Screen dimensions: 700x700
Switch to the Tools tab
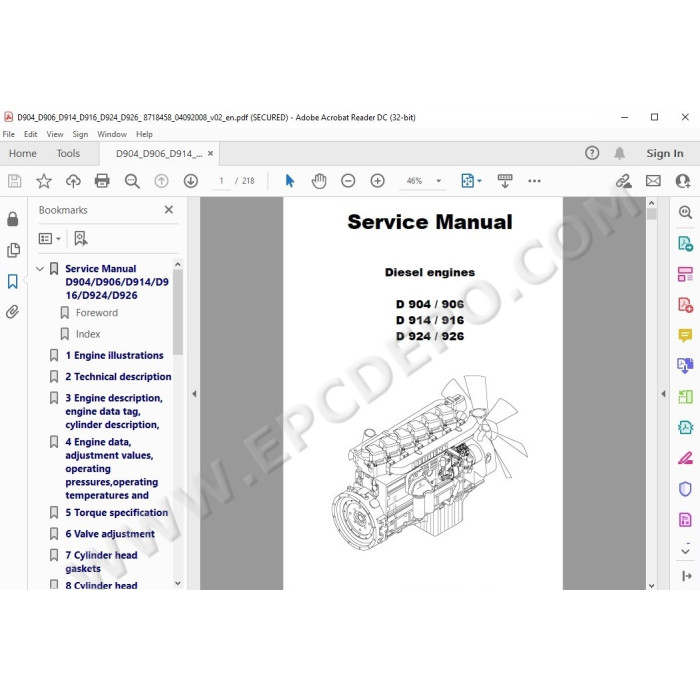(68, 153)
